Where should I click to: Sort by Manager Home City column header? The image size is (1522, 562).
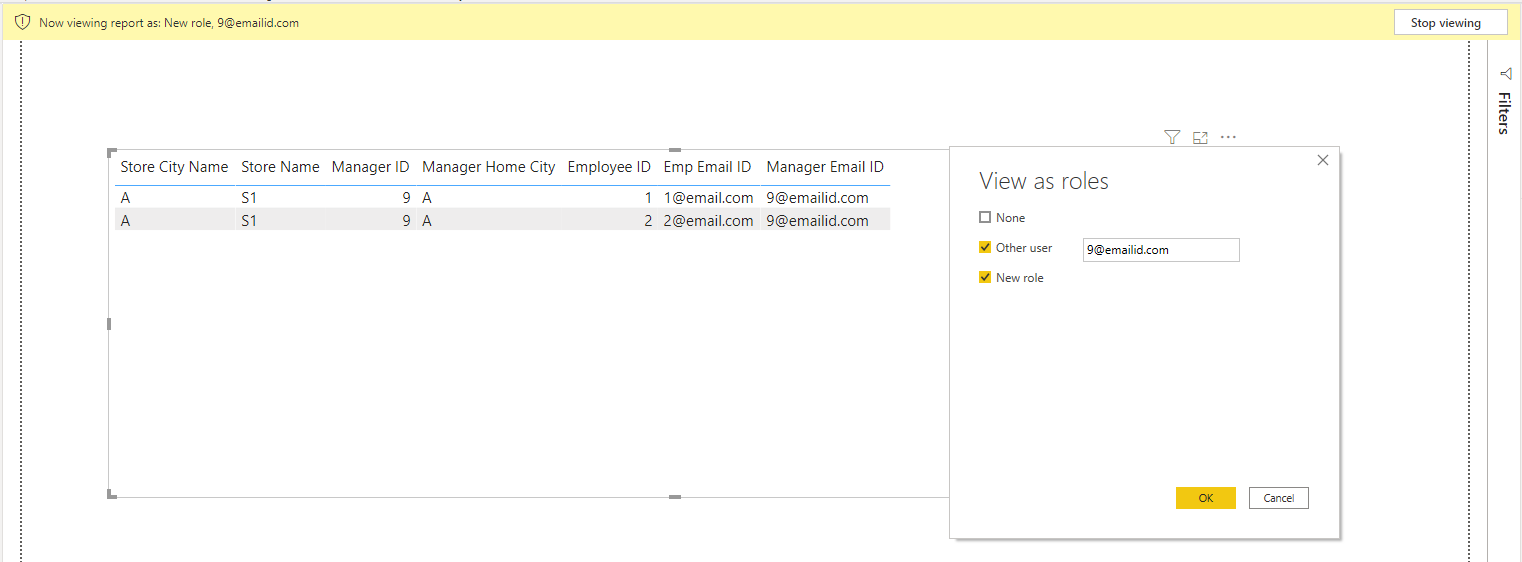click(x=488, y=167)
